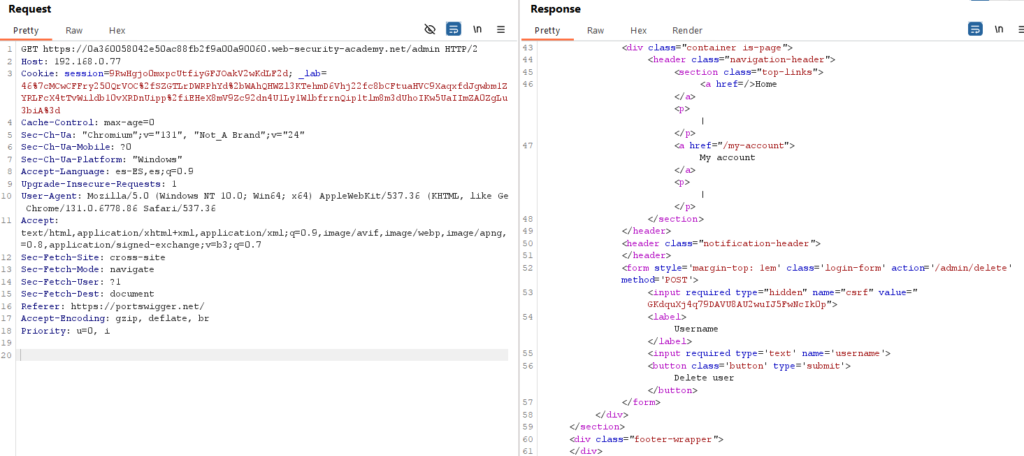Click the Accept-Encoding: gzip, deflate, br header

pos(115,318)
